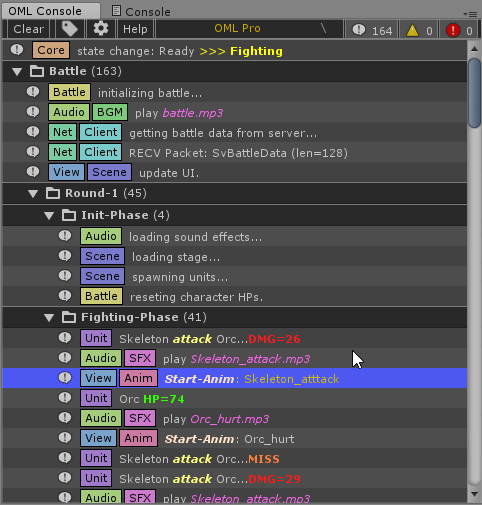Viewport: 482px width, 505px height.
Task: Click Anim tag on Skeleton_atttack row
Action: pos(138,378)
